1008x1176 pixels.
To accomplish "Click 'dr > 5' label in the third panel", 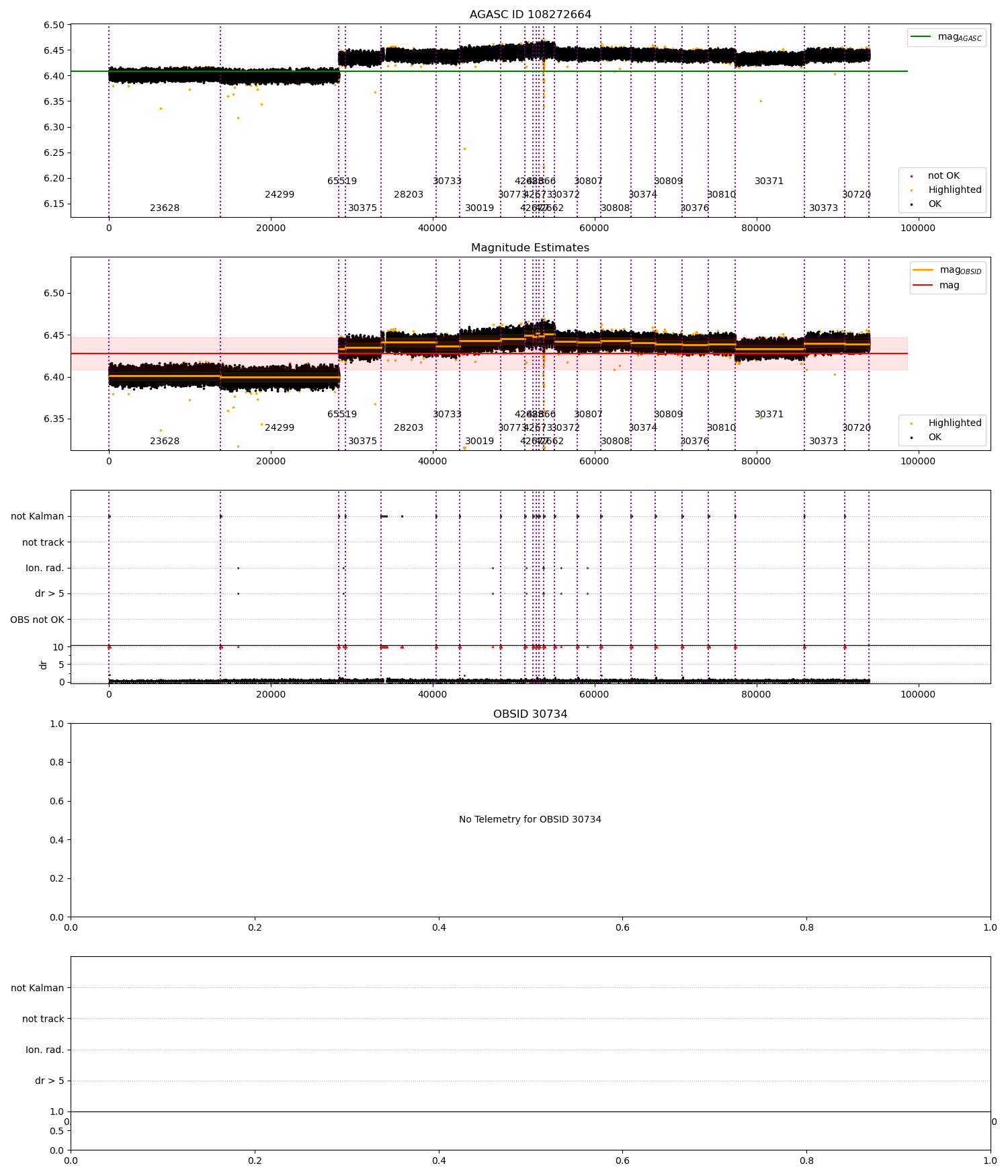I will (x=50, y=594).
